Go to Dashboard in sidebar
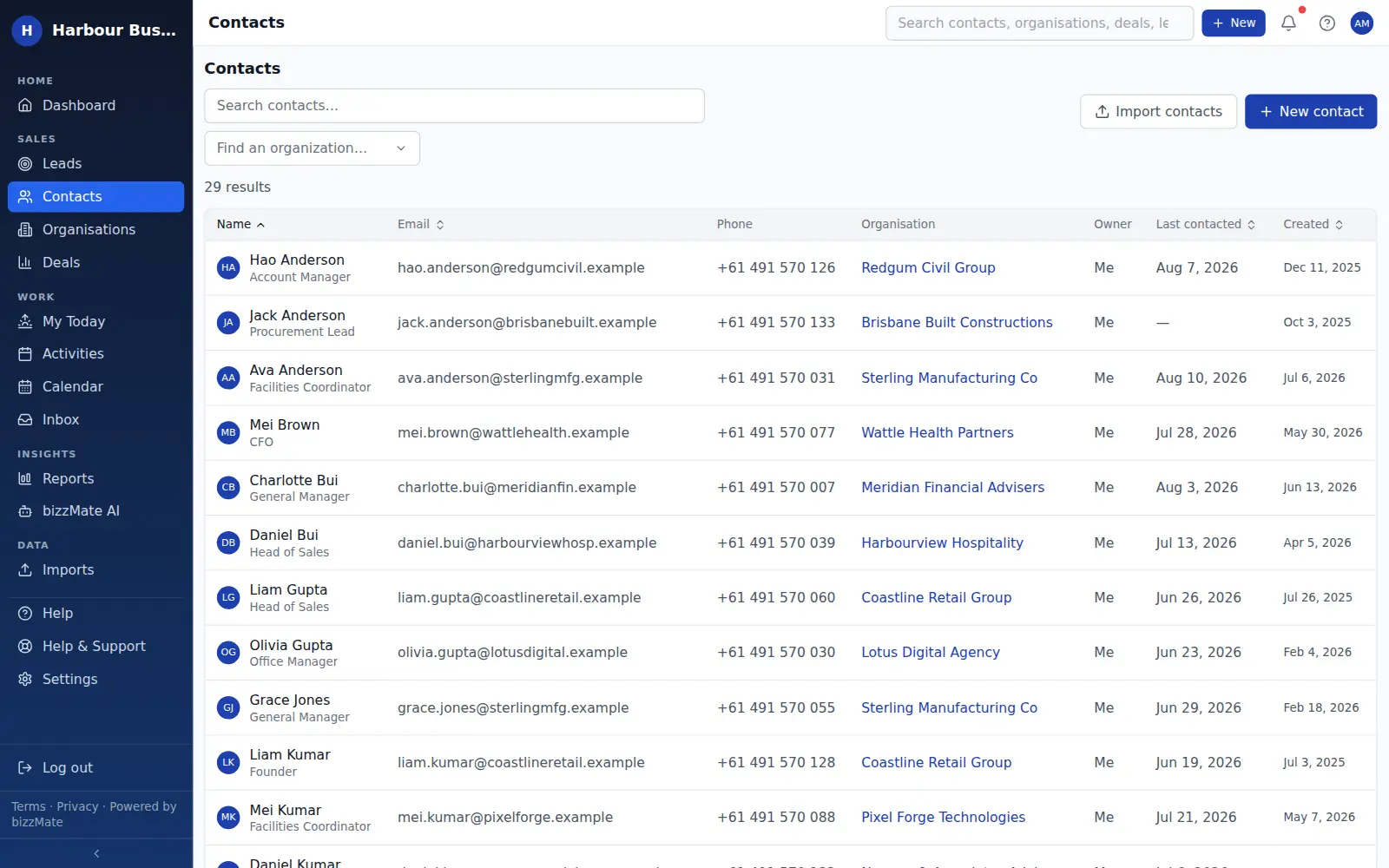The image size is (1389, 868). tap(95, 105)
